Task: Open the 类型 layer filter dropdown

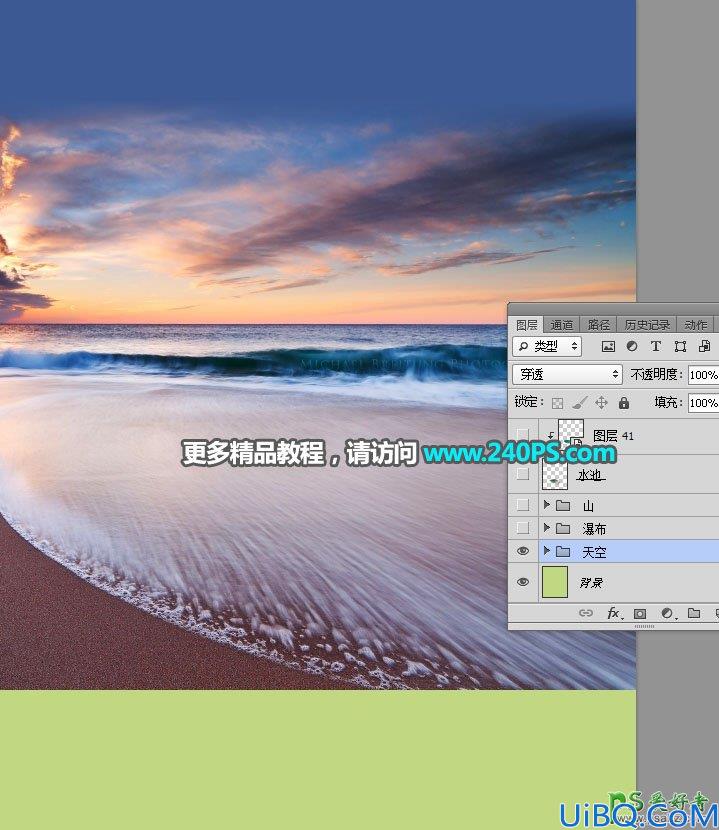Action: [547, 346]
